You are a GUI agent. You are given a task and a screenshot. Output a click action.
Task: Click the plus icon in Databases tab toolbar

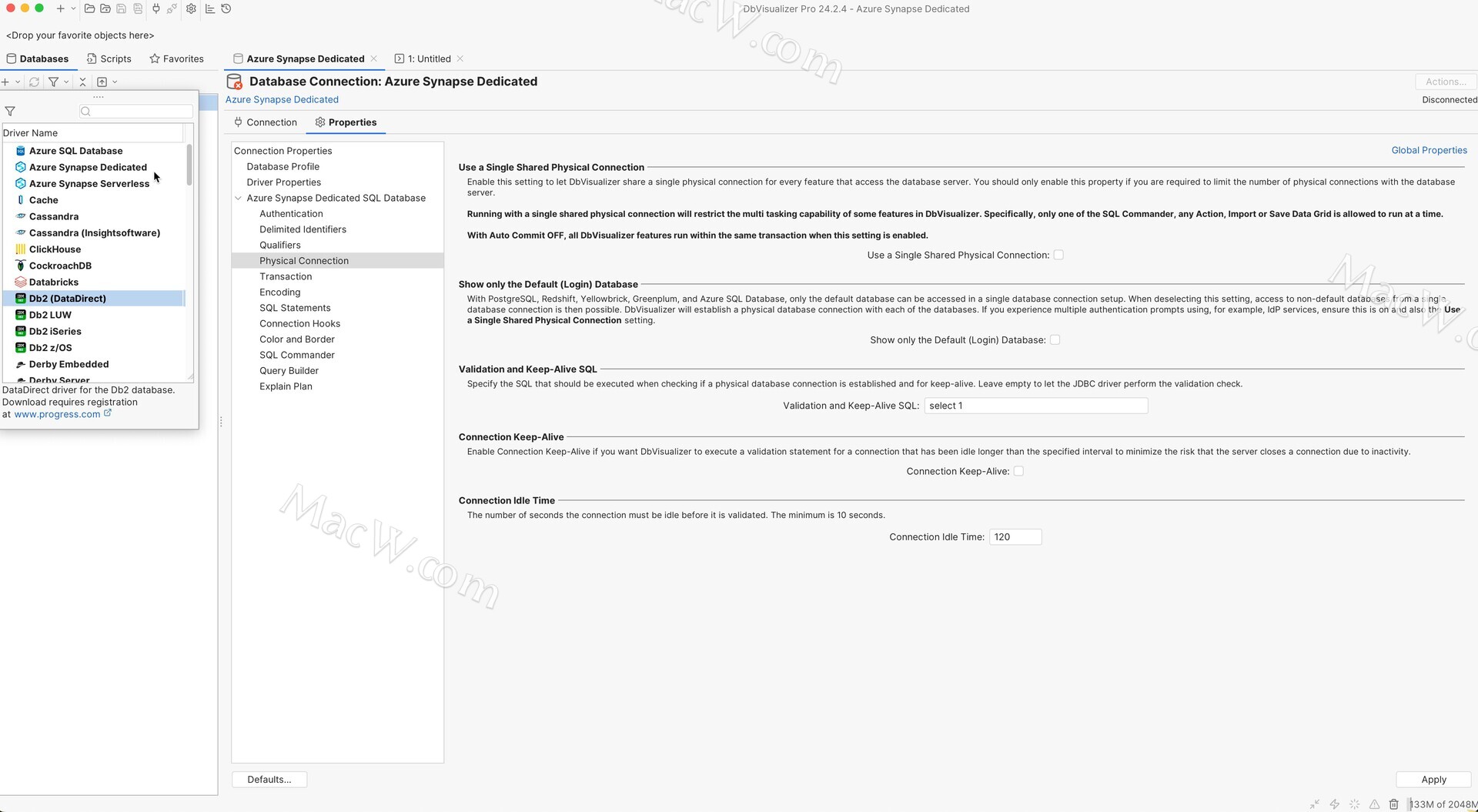coord(5,82)
